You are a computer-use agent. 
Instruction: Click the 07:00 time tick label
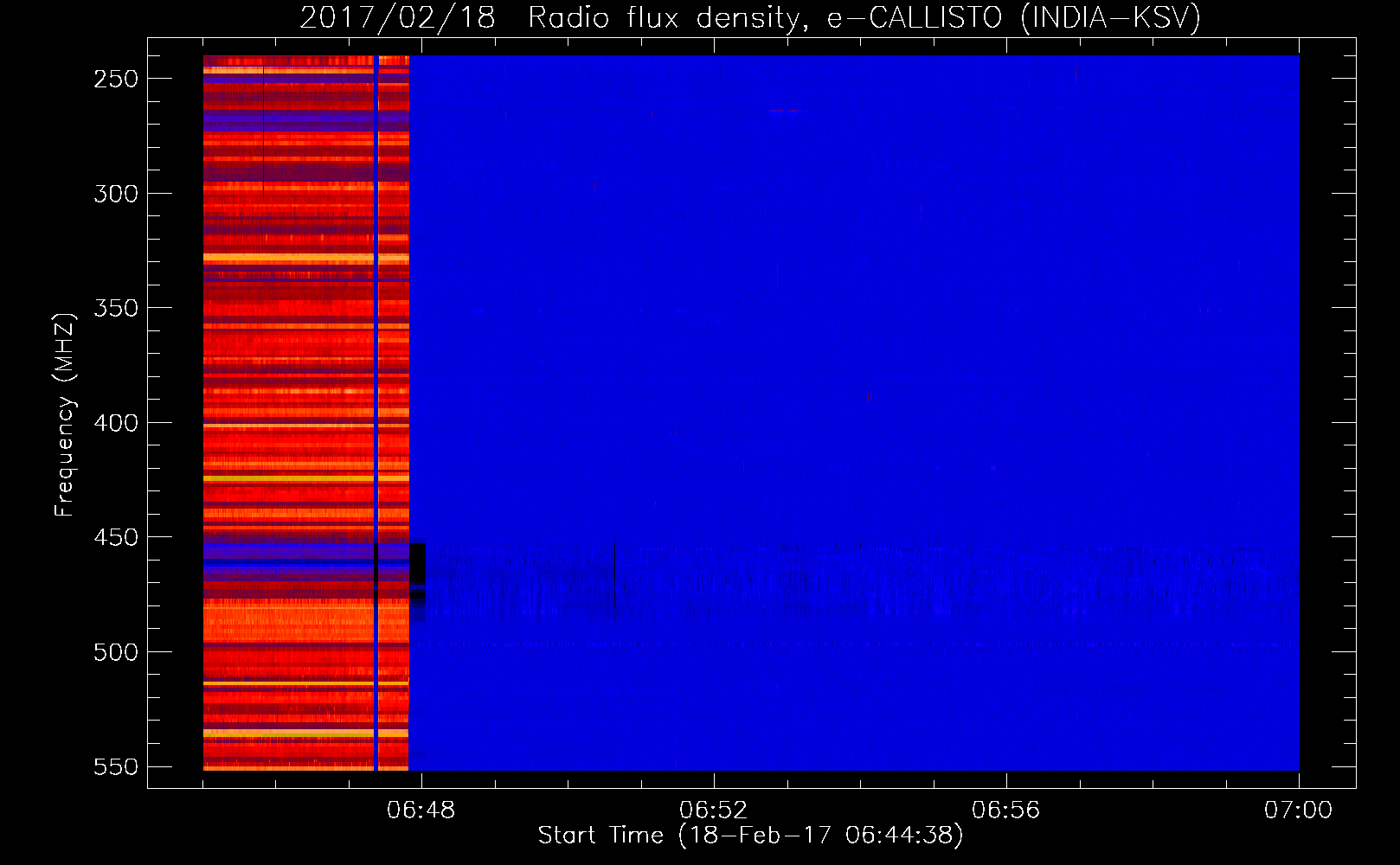pos(1299,811)
